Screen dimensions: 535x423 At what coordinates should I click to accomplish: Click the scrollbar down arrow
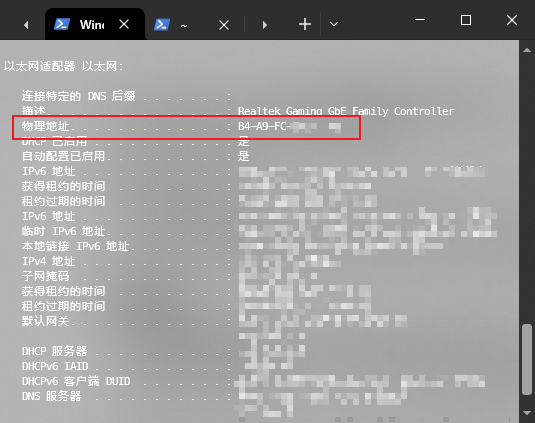coord(527,413)
